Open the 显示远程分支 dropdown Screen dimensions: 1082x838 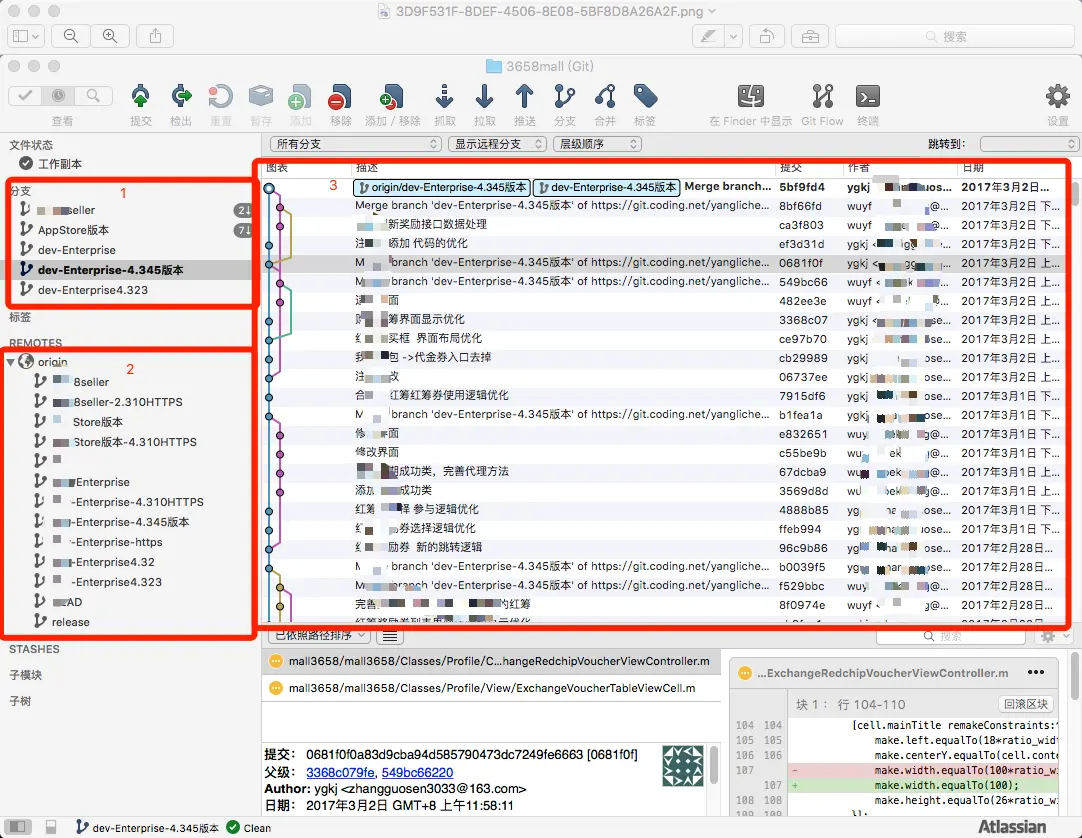click(x=497, y=144)
